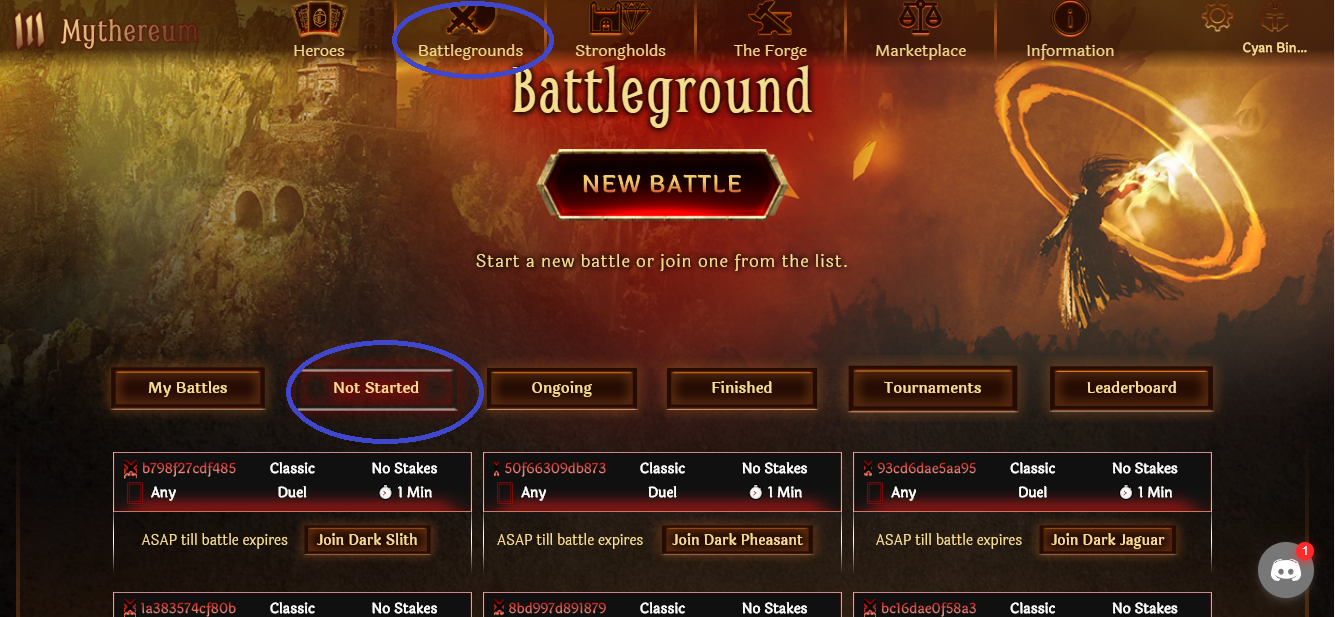Open the Heroes cards icon

(x=318, y=20)
